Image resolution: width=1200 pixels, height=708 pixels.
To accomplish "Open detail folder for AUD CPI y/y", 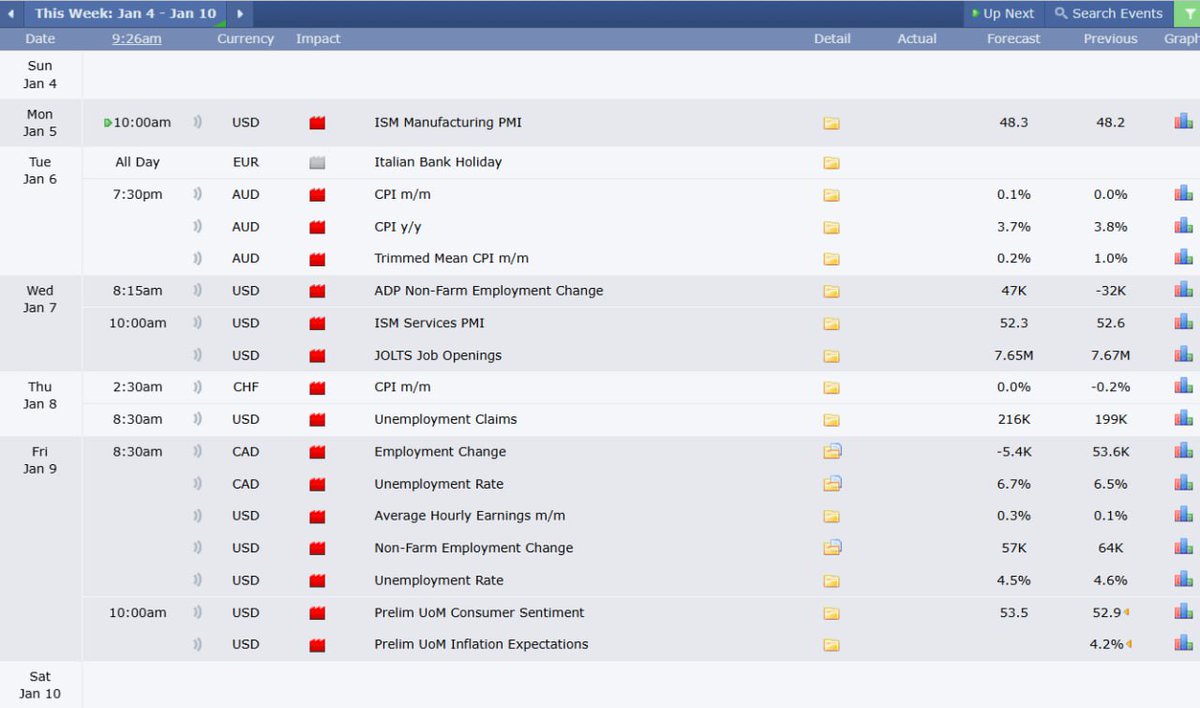I will (831, 228).
